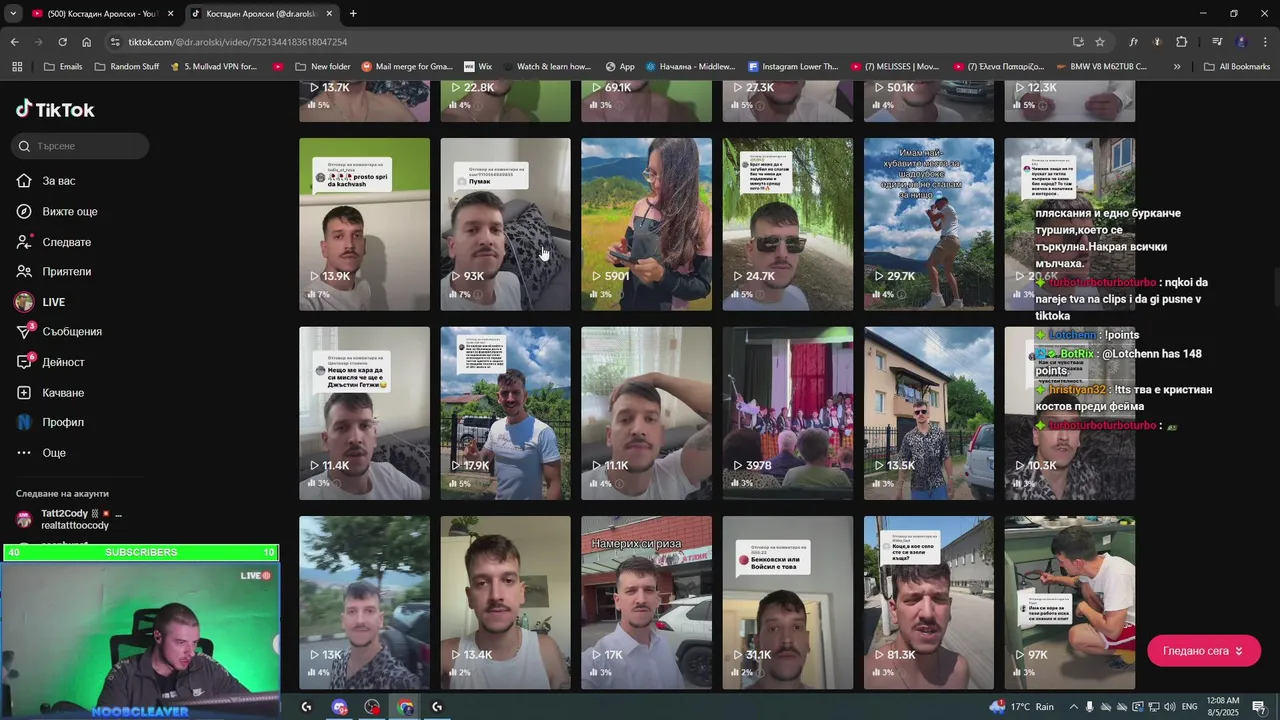
Task: Open the Windows notification center
Action: [x=1259, y=707]
